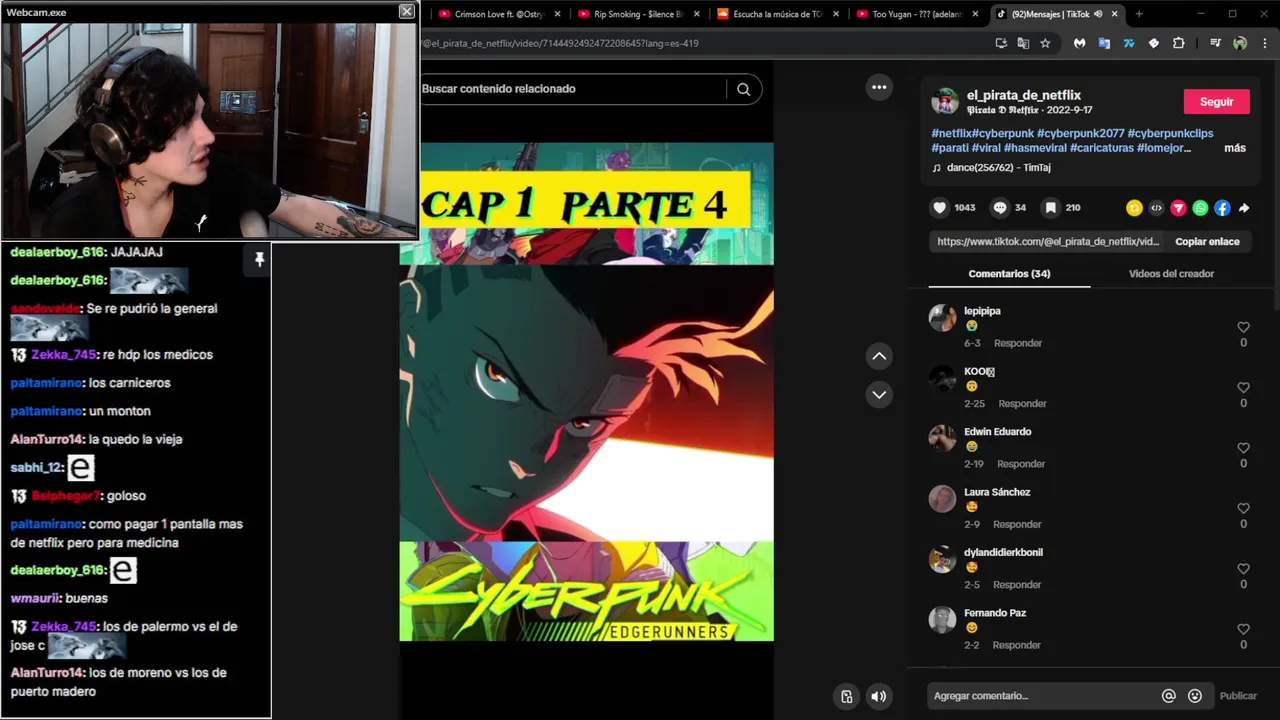The width and height of the screenshot is (1280, 720).
Task: Open the Google Translate extension icon
Action: pyautogui.click(x=1104, y=43)
